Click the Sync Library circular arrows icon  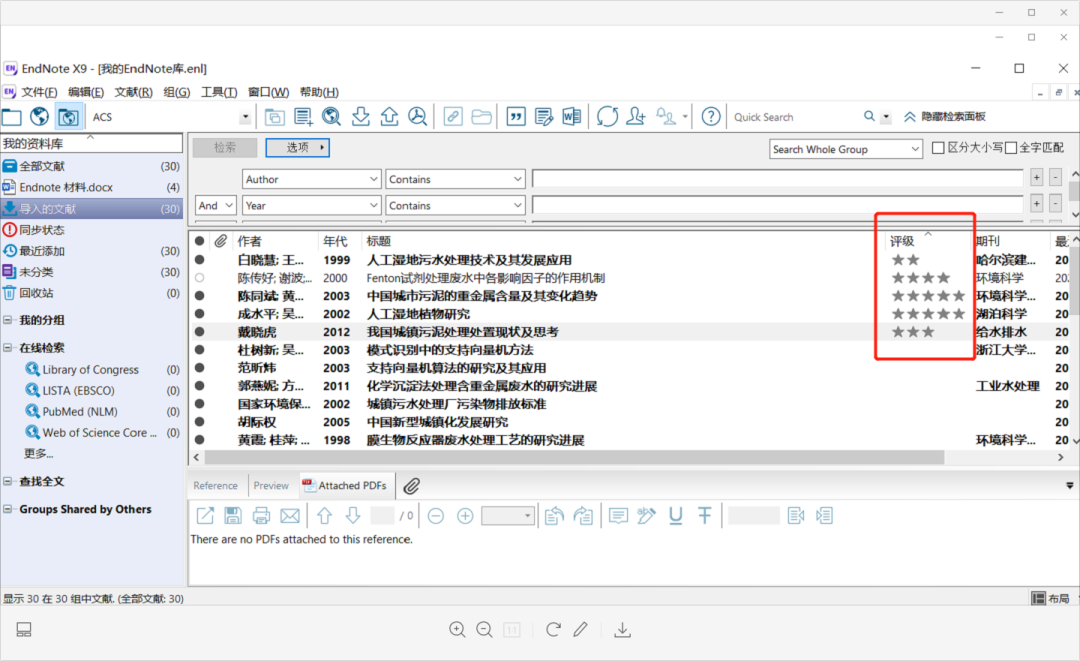click(x=607, y=117)
